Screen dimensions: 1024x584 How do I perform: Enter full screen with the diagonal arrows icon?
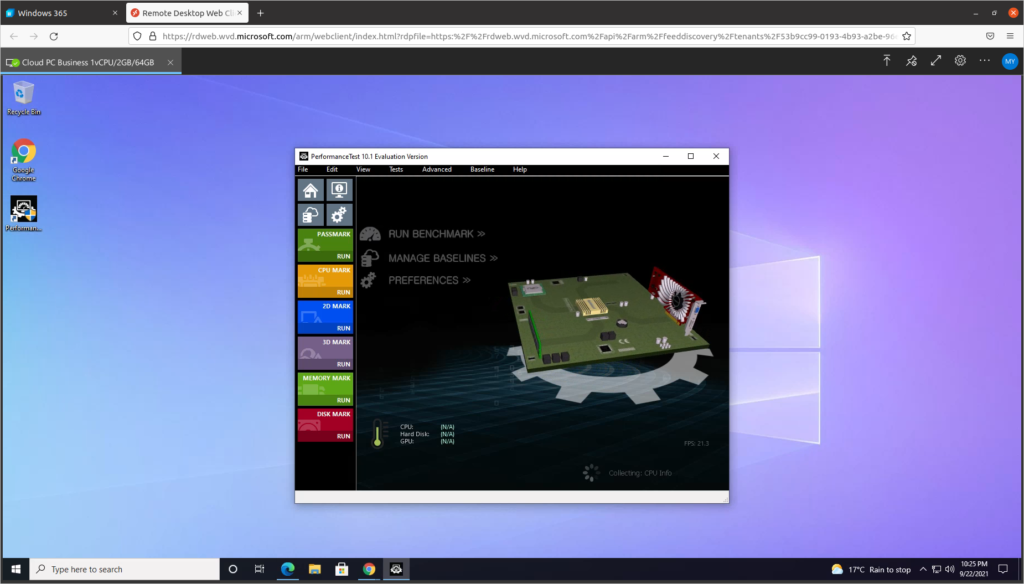[x=936, y=61]
